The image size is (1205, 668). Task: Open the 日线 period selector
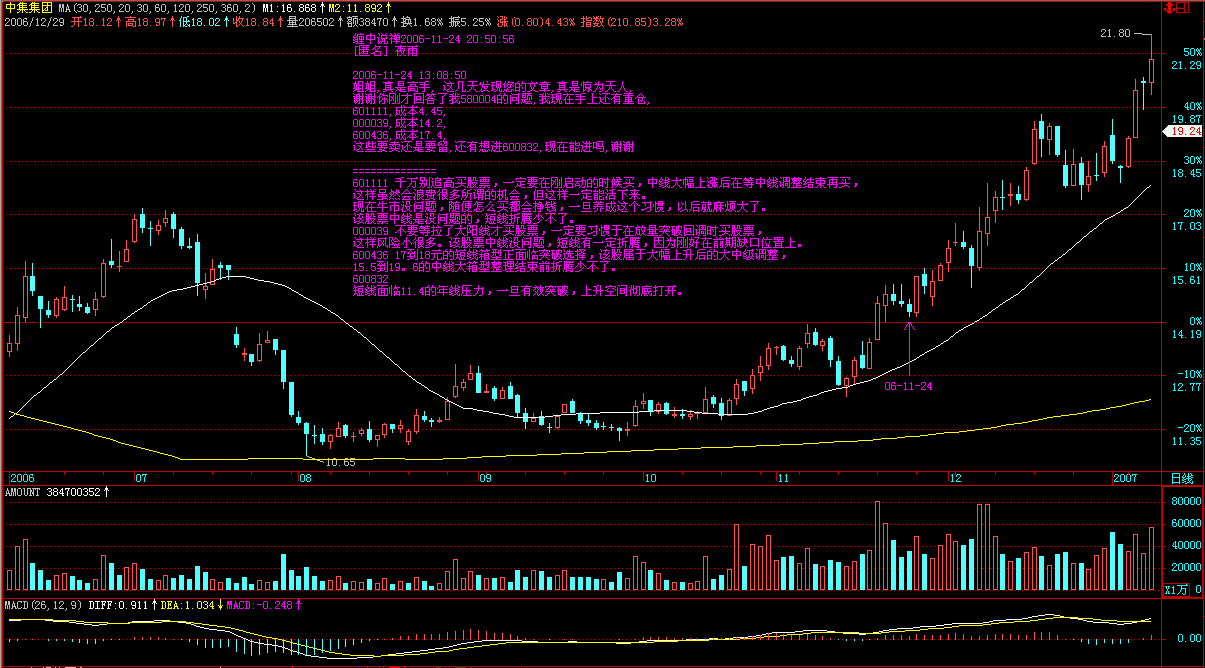[1181, 479]
